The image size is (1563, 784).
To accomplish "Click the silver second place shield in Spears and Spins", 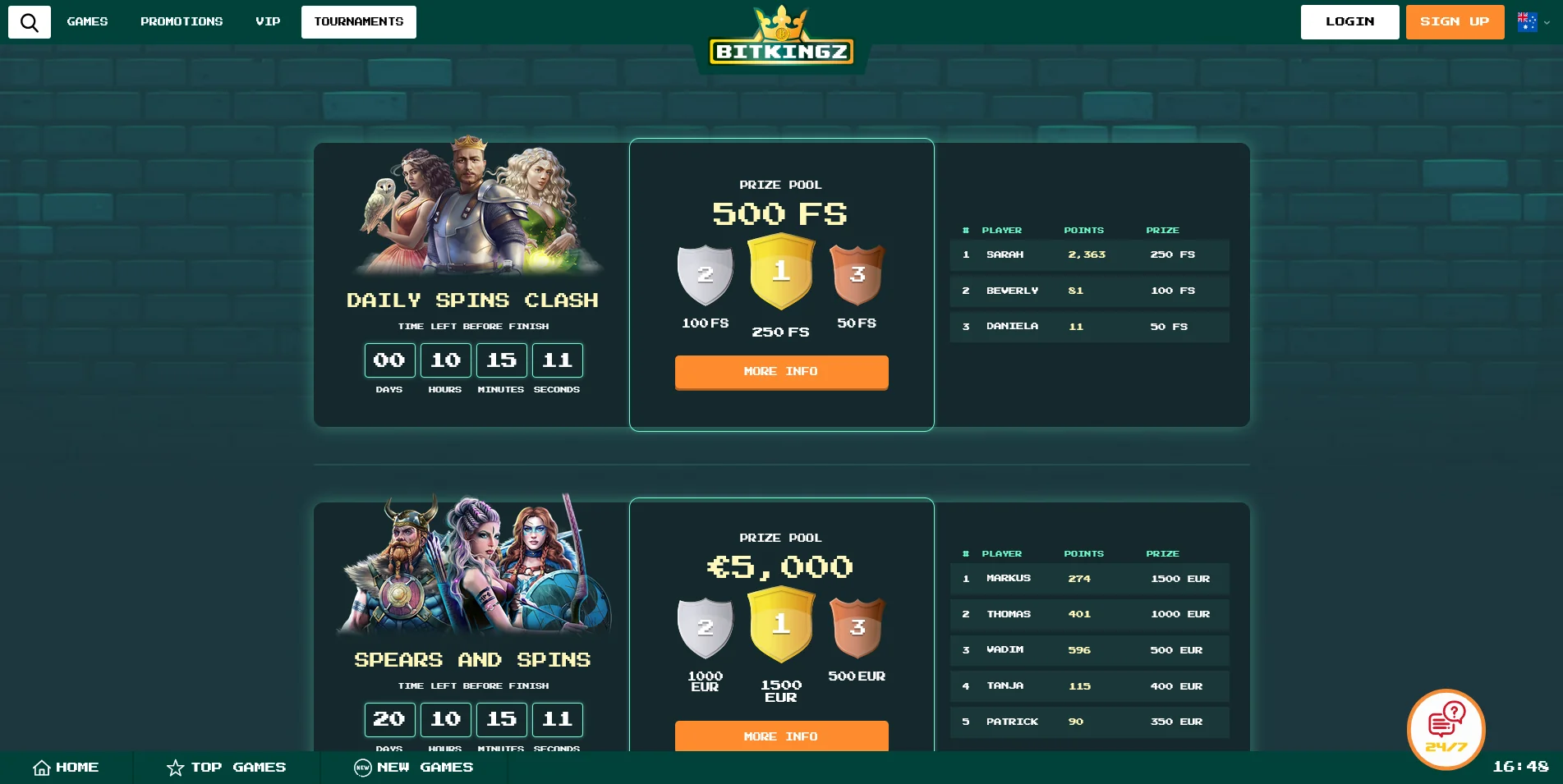I will click(x=705, y=628).
